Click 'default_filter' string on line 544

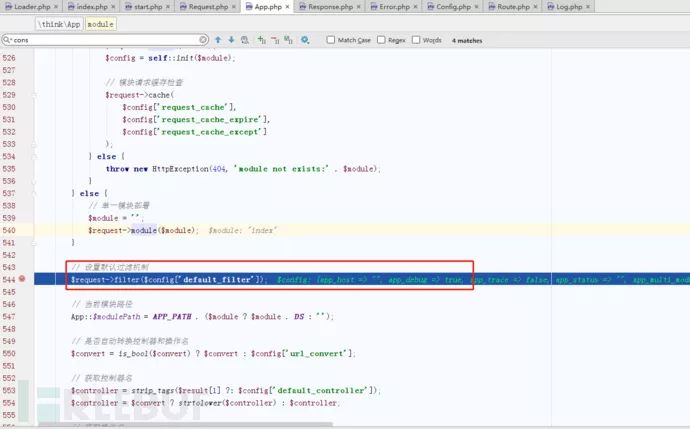[x=218, y=279]
